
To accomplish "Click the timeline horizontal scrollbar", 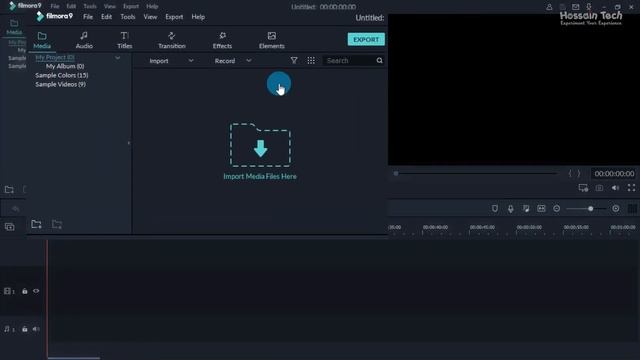I will click(73, 358).
